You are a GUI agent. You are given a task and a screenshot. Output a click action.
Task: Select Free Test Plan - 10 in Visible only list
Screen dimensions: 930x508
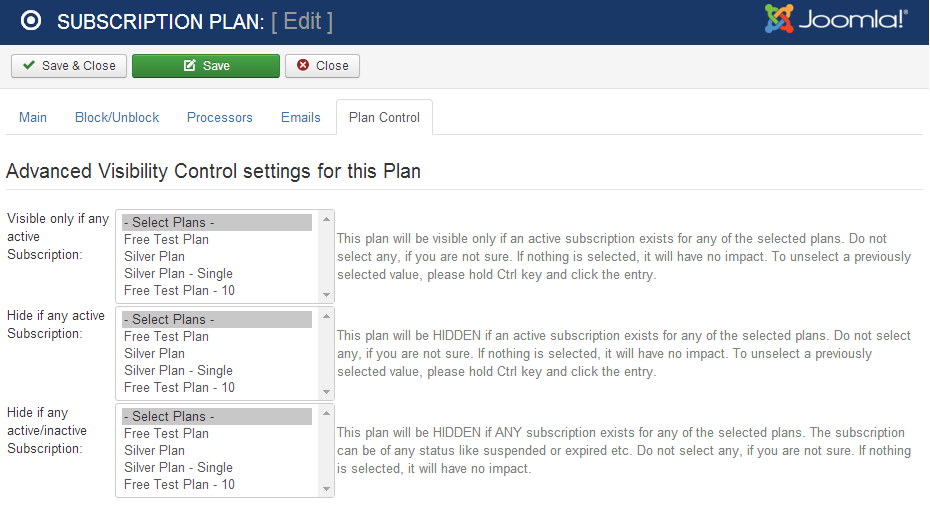(x=179, y=291)
